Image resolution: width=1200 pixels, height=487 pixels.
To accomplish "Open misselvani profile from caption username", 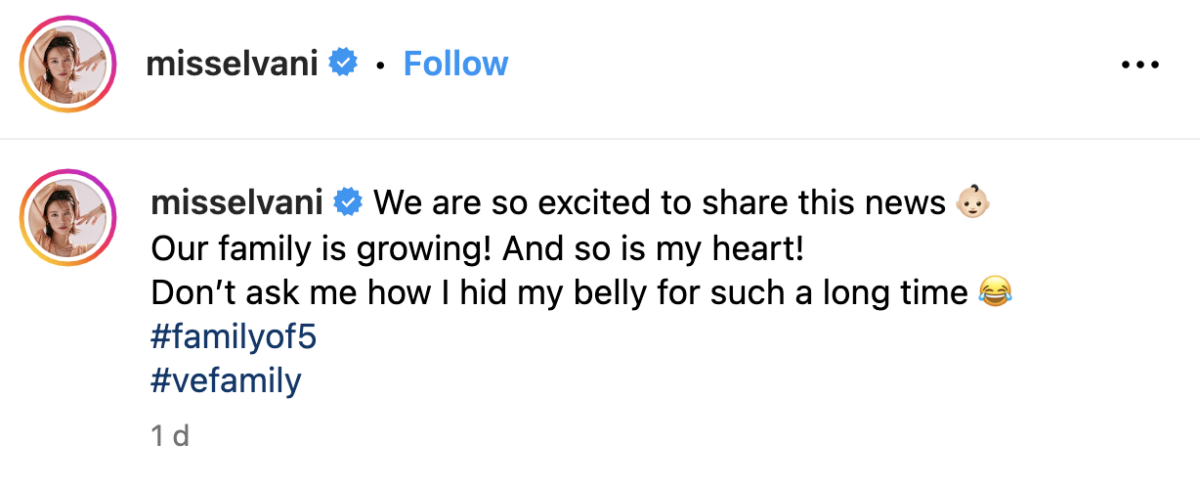I will (x=235, y=203).
